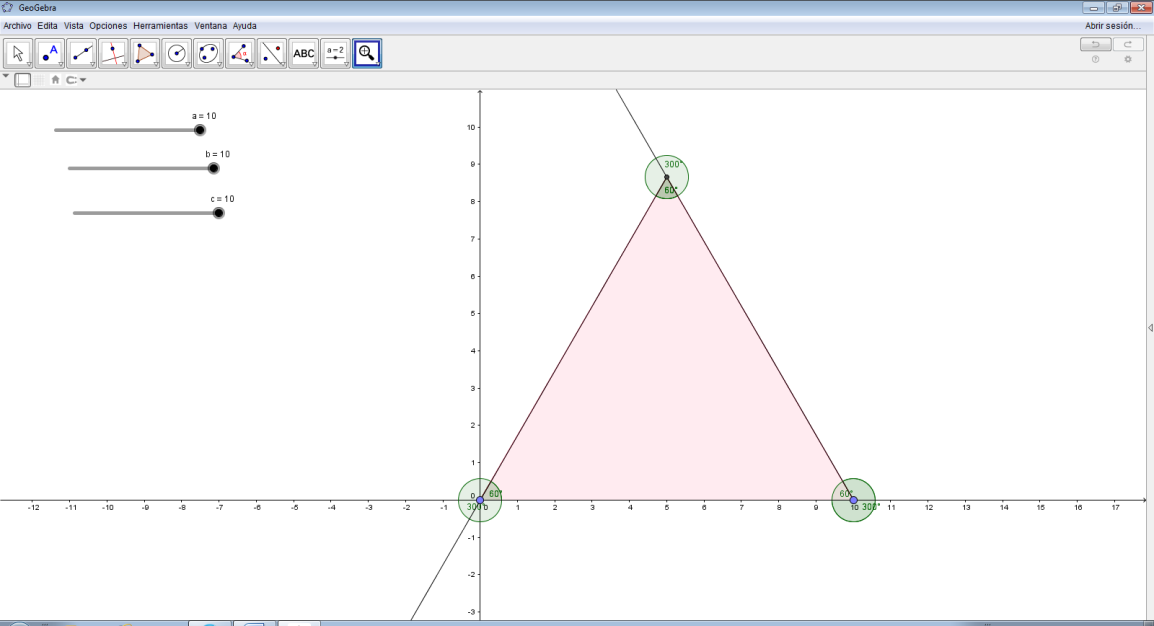Click the "a = 10" slider label
Viewport: 1154px width, 626px height.
tap(204, 116)
